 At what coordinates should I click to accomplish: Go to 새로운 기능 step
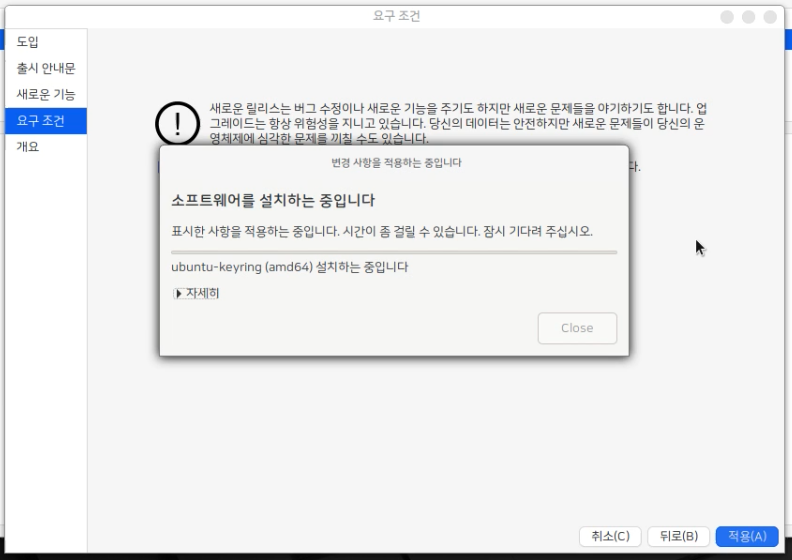45,94
